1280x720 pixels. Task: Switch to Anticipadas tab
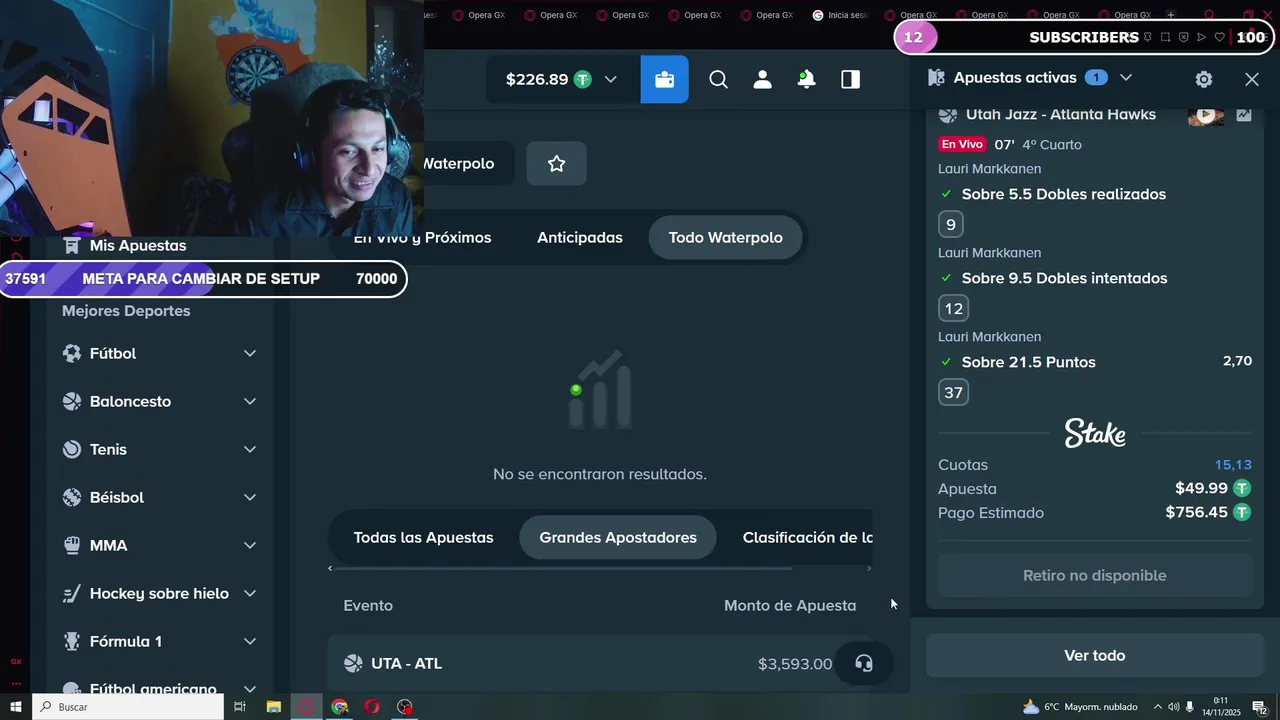pos(580,237)
